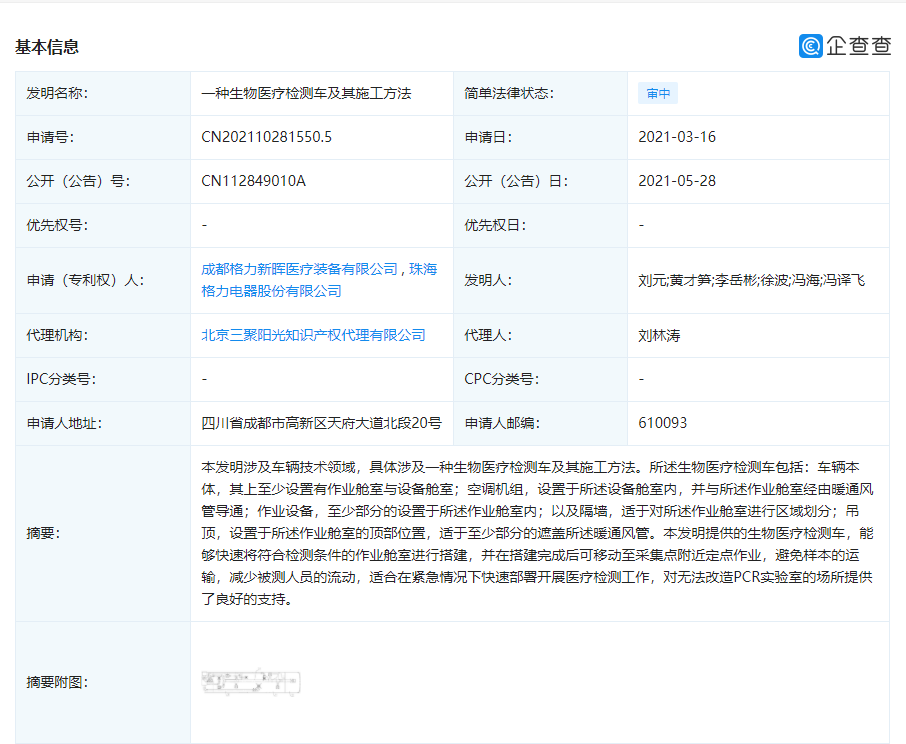Select inventors 刘元;黄才笋;李岳彬;徐波;冯海;冯译飞
The height and width of the screenshot is (744, 906).
(751, 281)
